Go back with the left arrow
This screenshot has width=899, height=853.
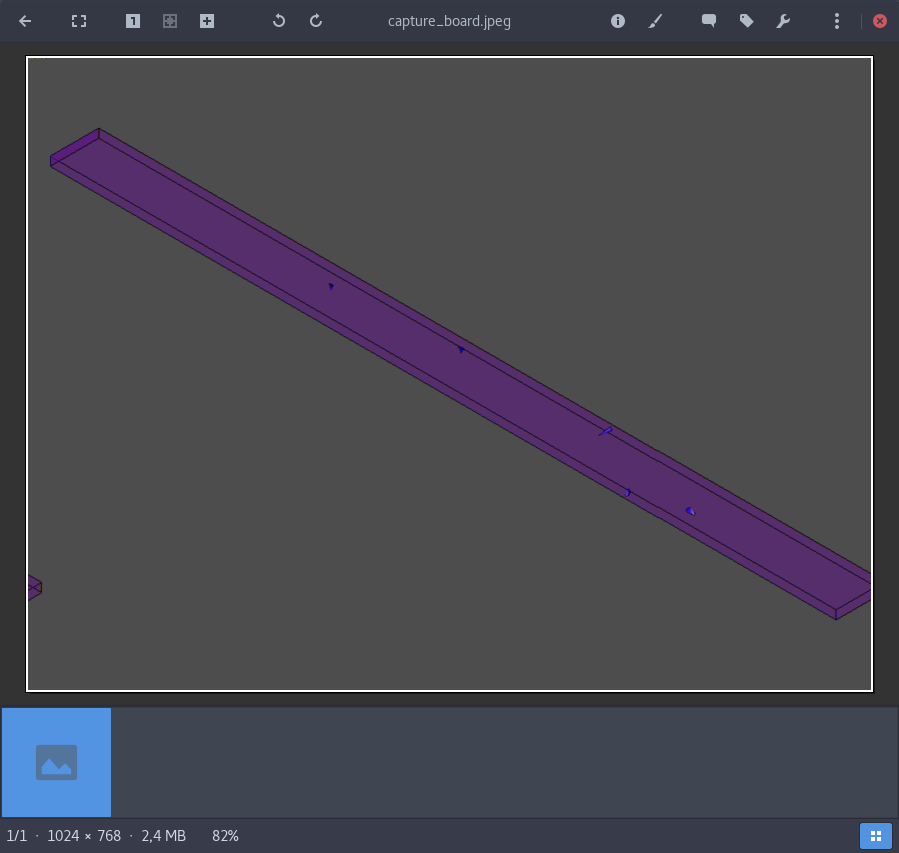point(25,21)
